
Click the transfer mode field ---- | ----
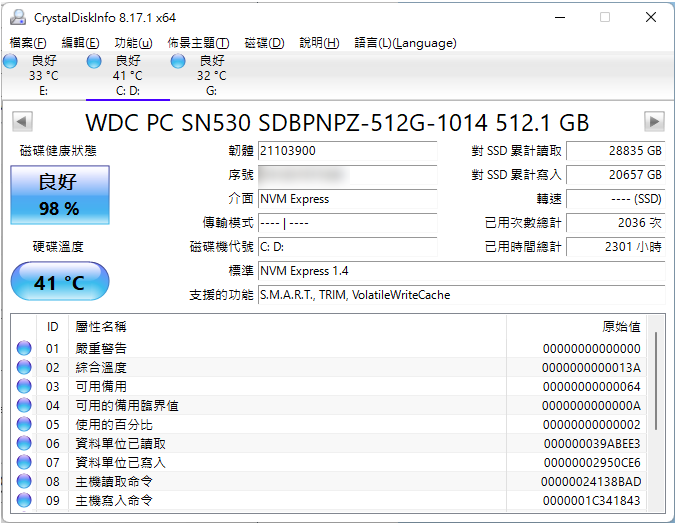pos(347,223)
